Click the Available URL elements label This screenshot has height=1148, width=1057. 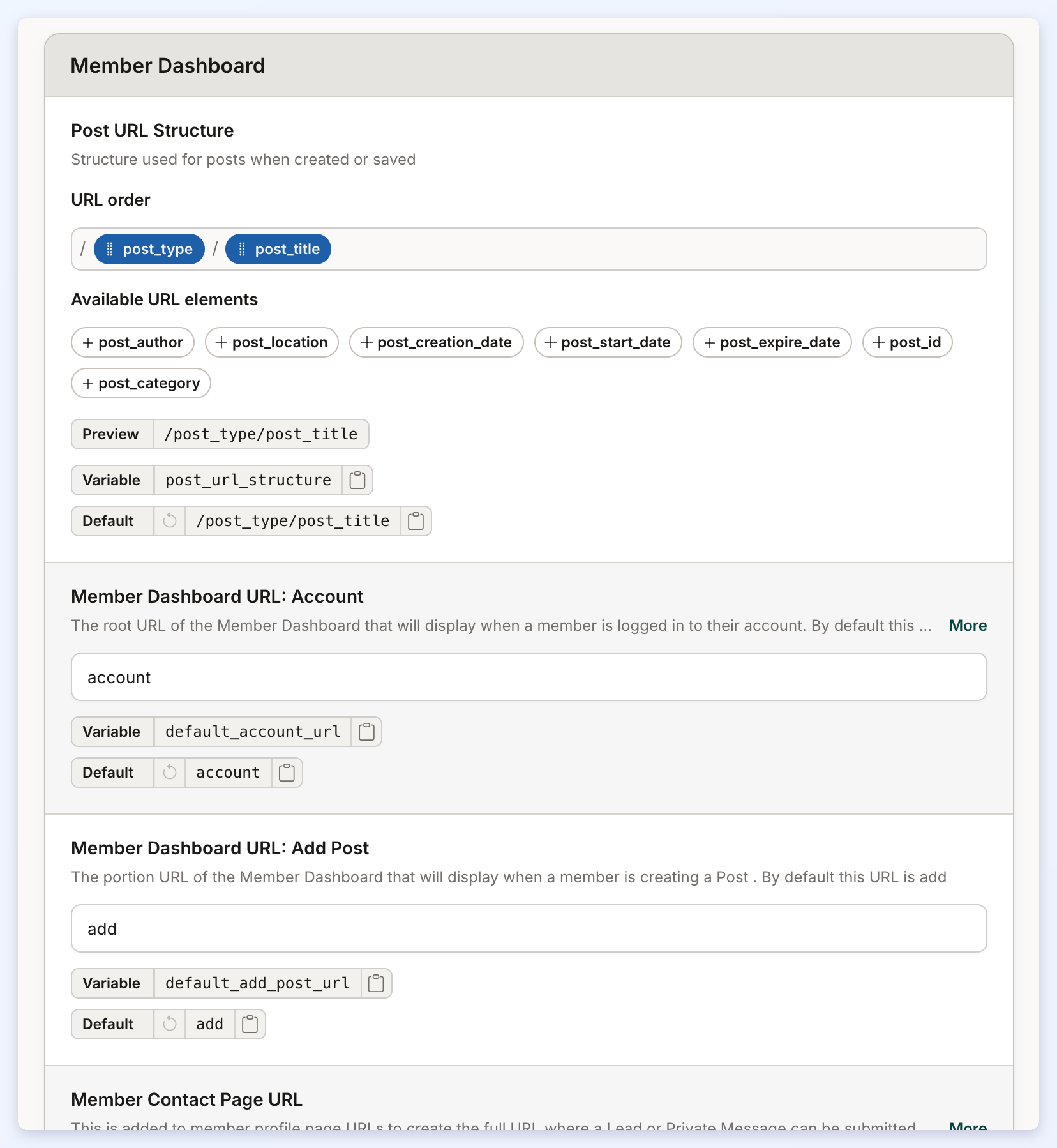[x=165, y=299]
